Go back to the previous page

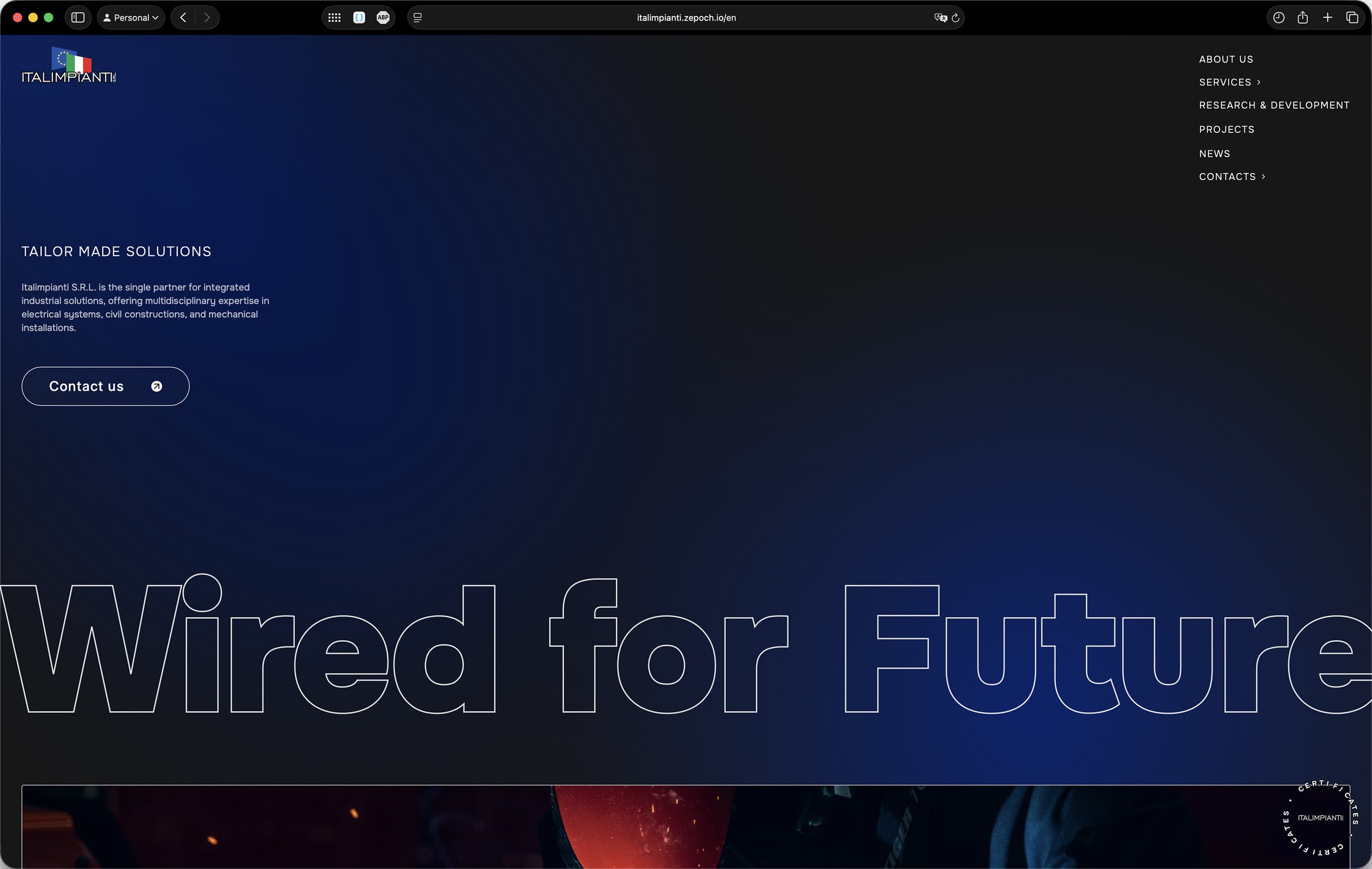[x=183, y=18]
